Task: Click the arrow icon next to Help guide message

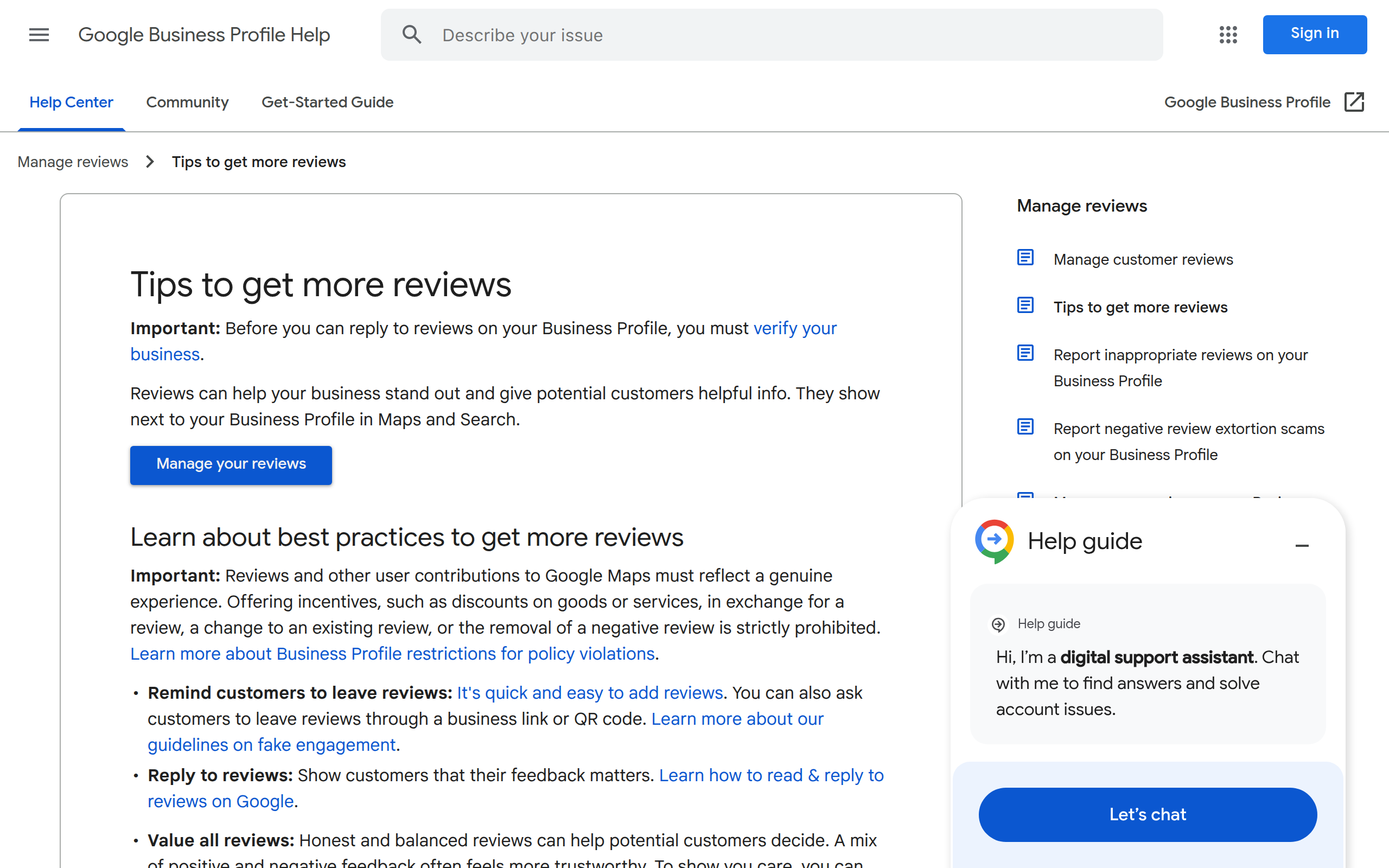Action: (999, 624)
